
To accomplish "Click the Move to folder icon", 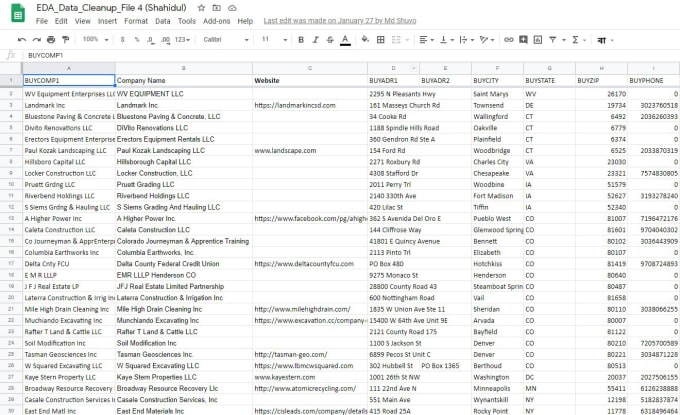I will tap(216, 8).
